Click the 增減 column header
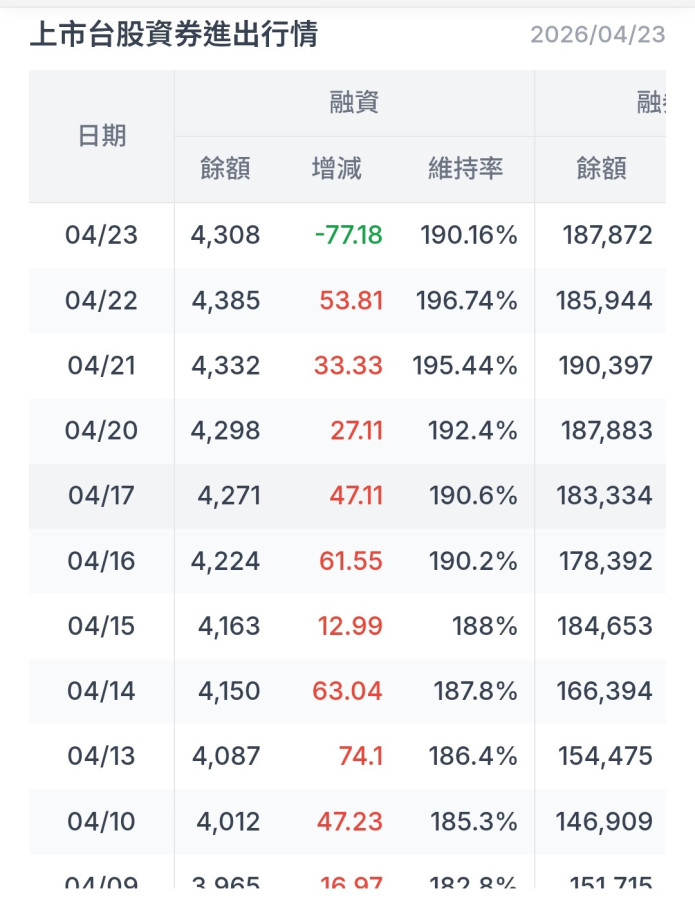The image size is (695, 900). pos(337,169)
